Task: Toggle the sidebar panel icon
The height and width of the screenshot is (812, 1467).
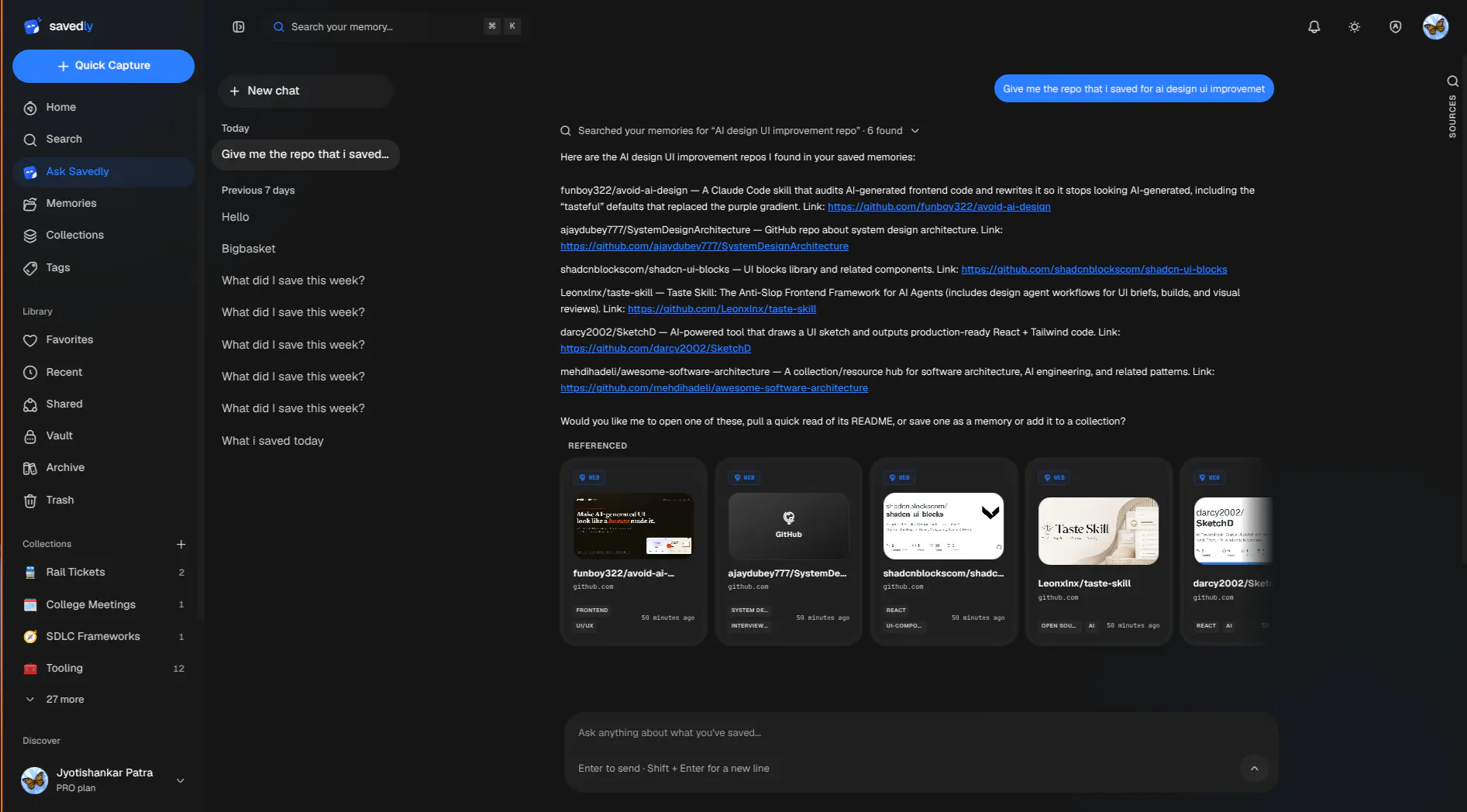Action: pyautogui.click(x=239, y=27)
